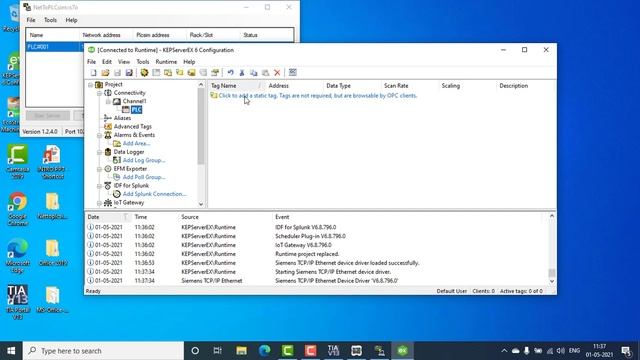Collapse the Alarms & Events node
Viewport: 640px width, 360px height.
coord(99,135)
